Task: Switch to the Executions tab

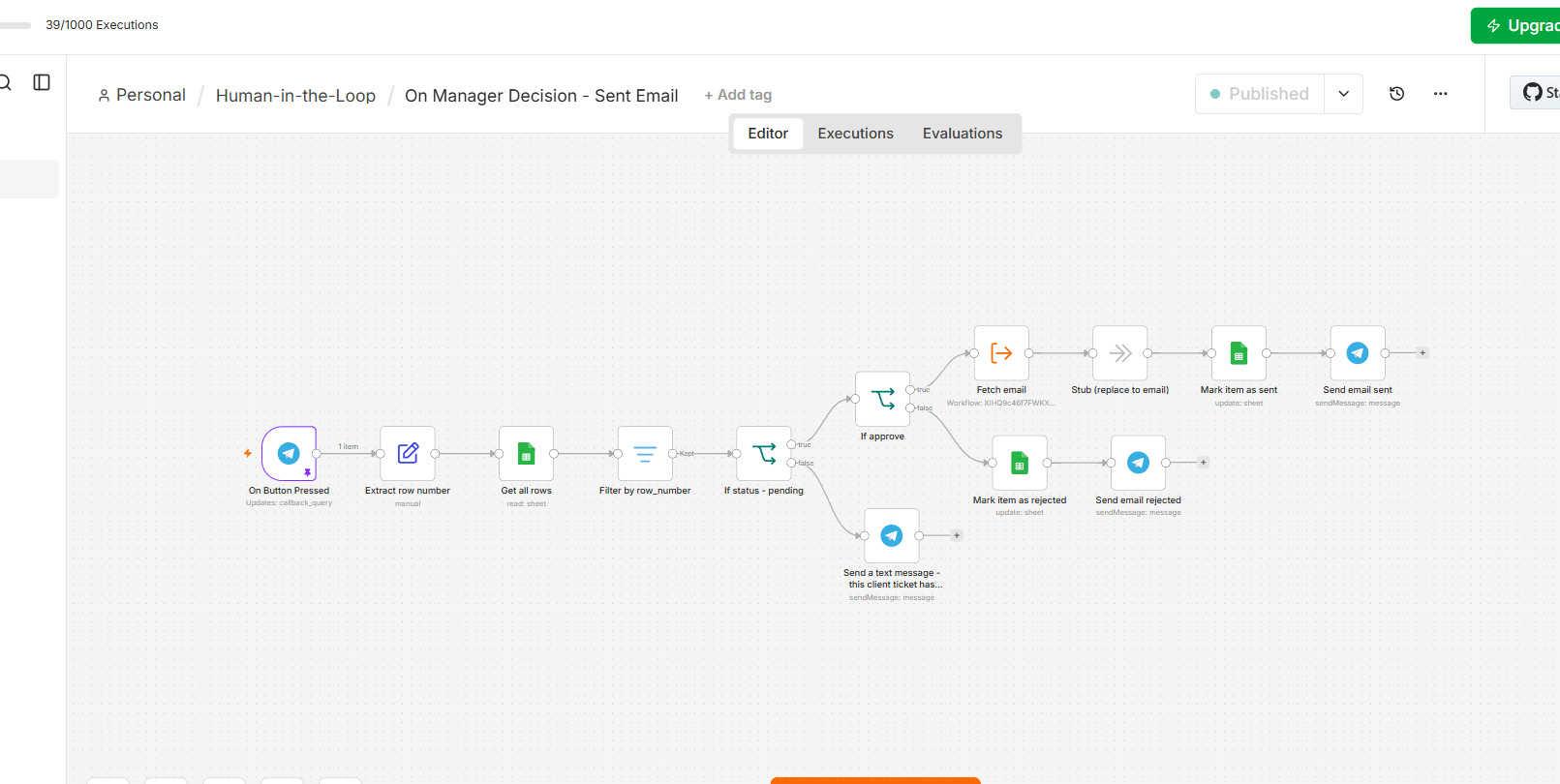Action: click(x=856, y=134)
